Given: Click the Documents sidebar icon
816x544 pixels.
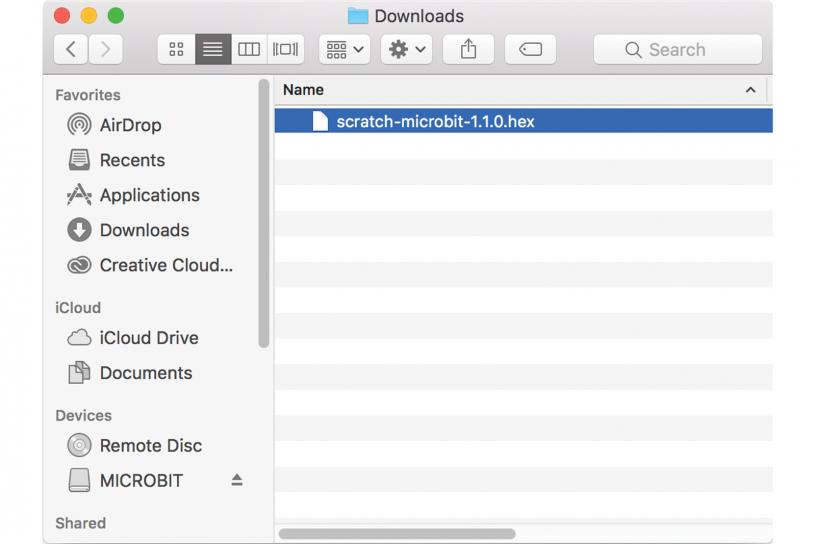Looking at the screenshot, I should pos(79,372).
